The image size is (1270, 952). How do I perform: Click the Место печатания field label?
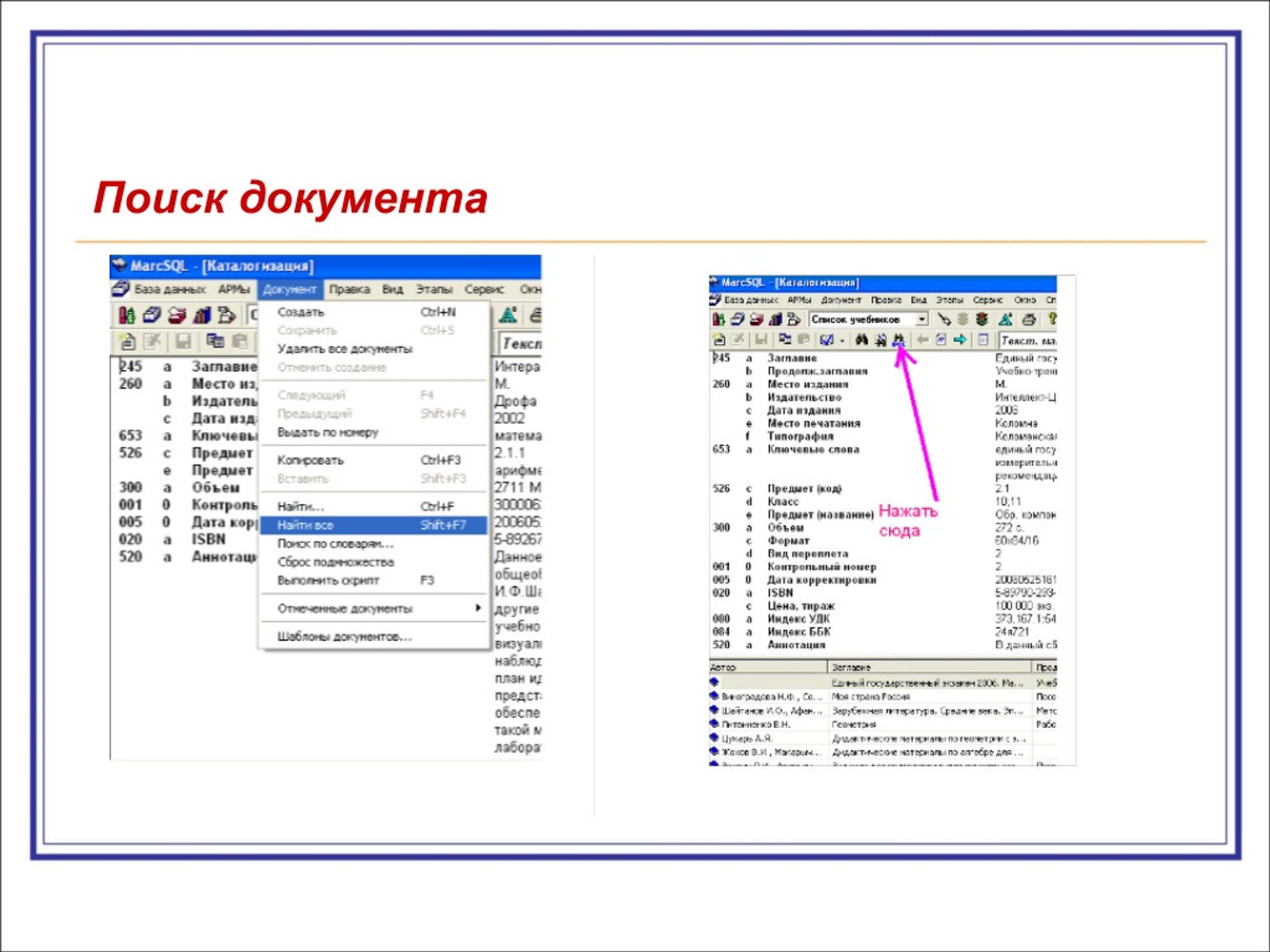814,423
